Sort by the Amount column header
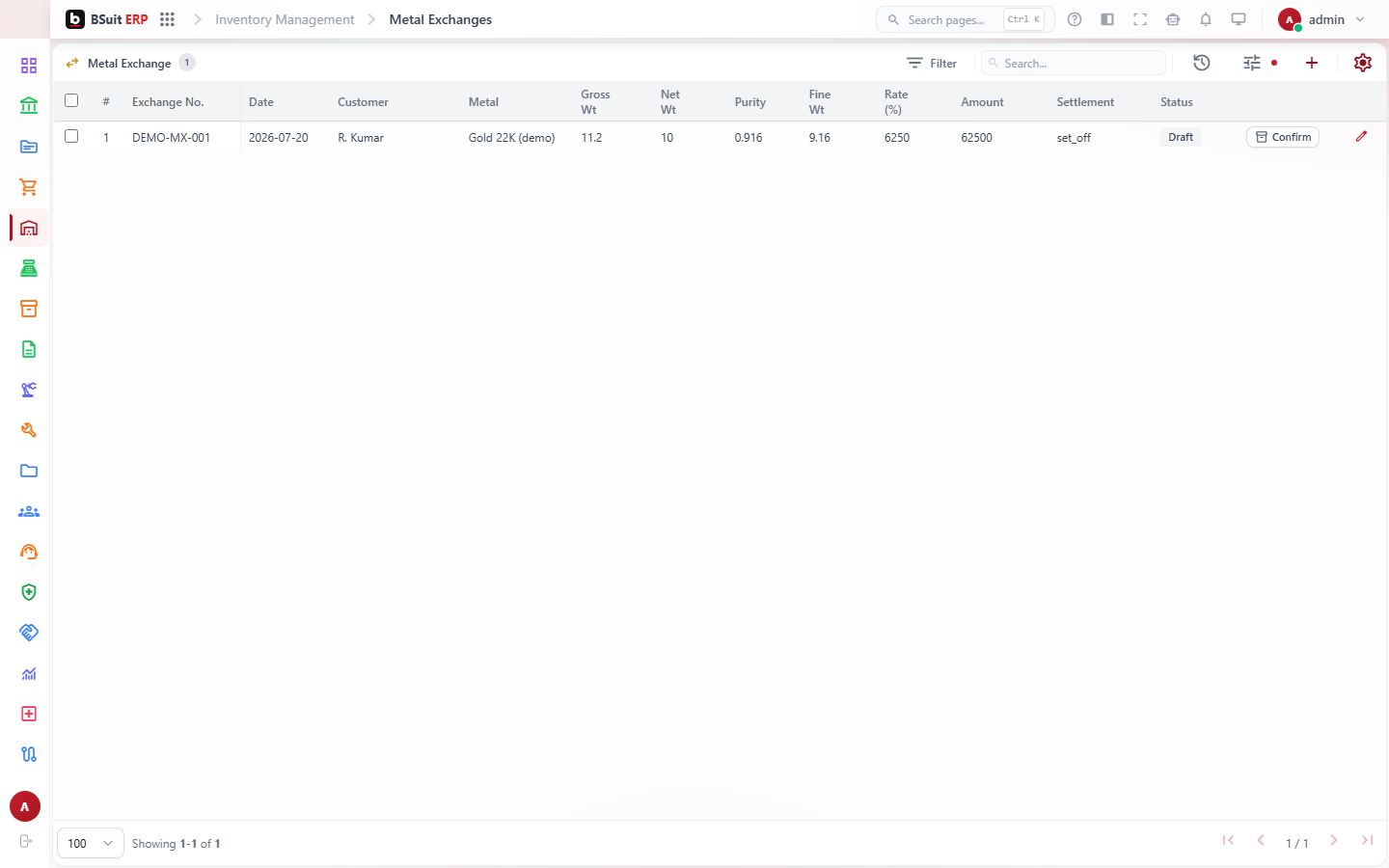 [982, 101]
